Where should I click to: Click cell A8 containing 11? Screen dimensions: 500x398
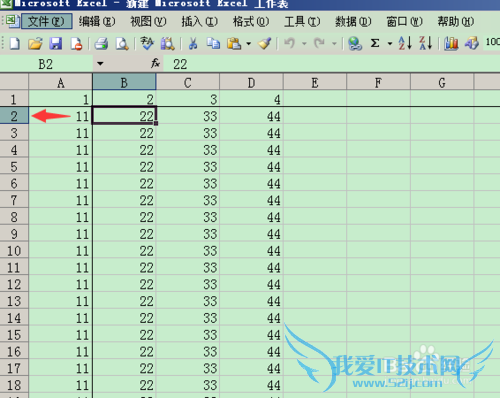[60, 217]
